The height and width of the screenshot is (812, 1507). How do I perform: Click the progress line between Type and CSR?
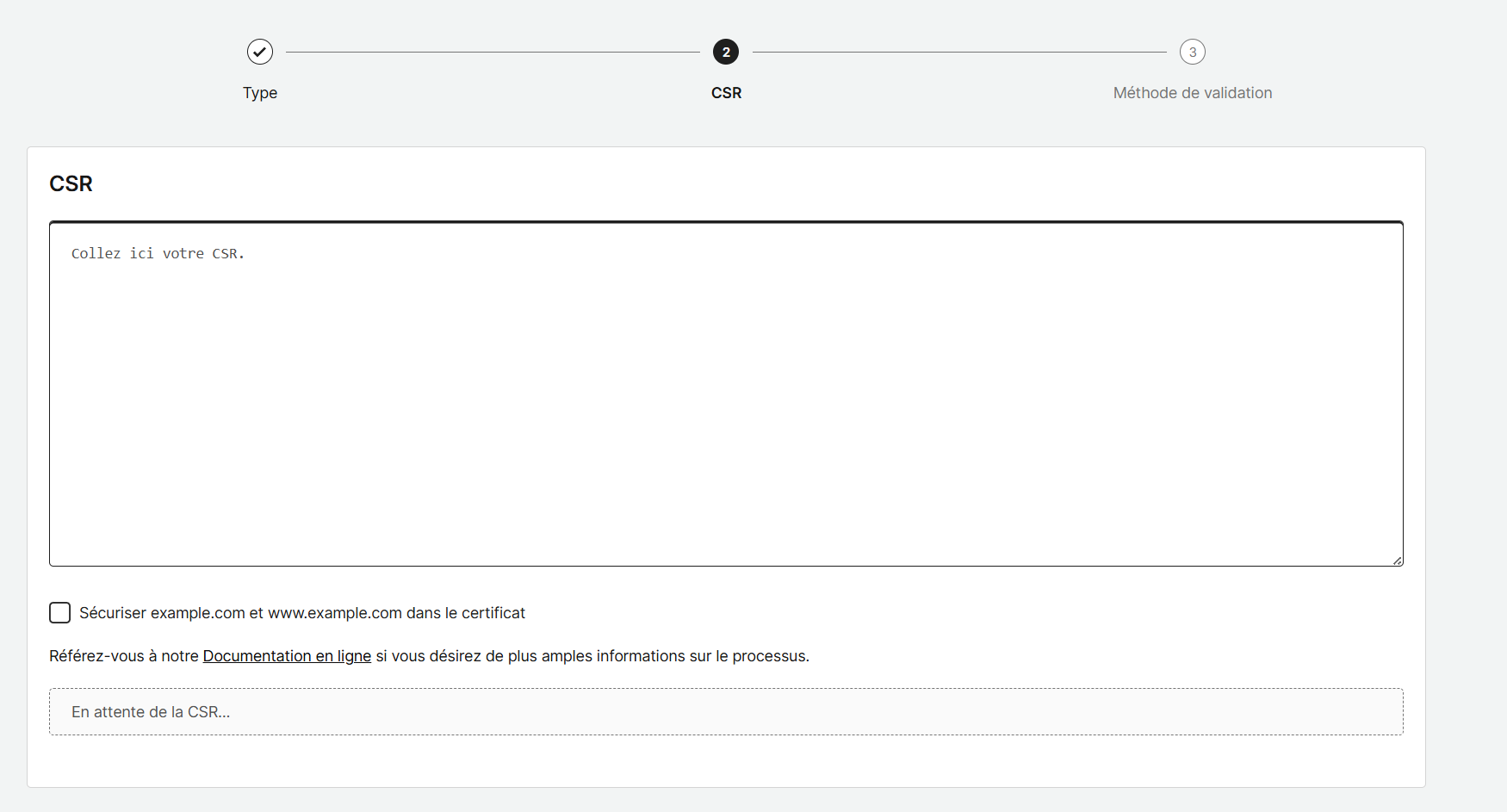(x=493, y=52)
